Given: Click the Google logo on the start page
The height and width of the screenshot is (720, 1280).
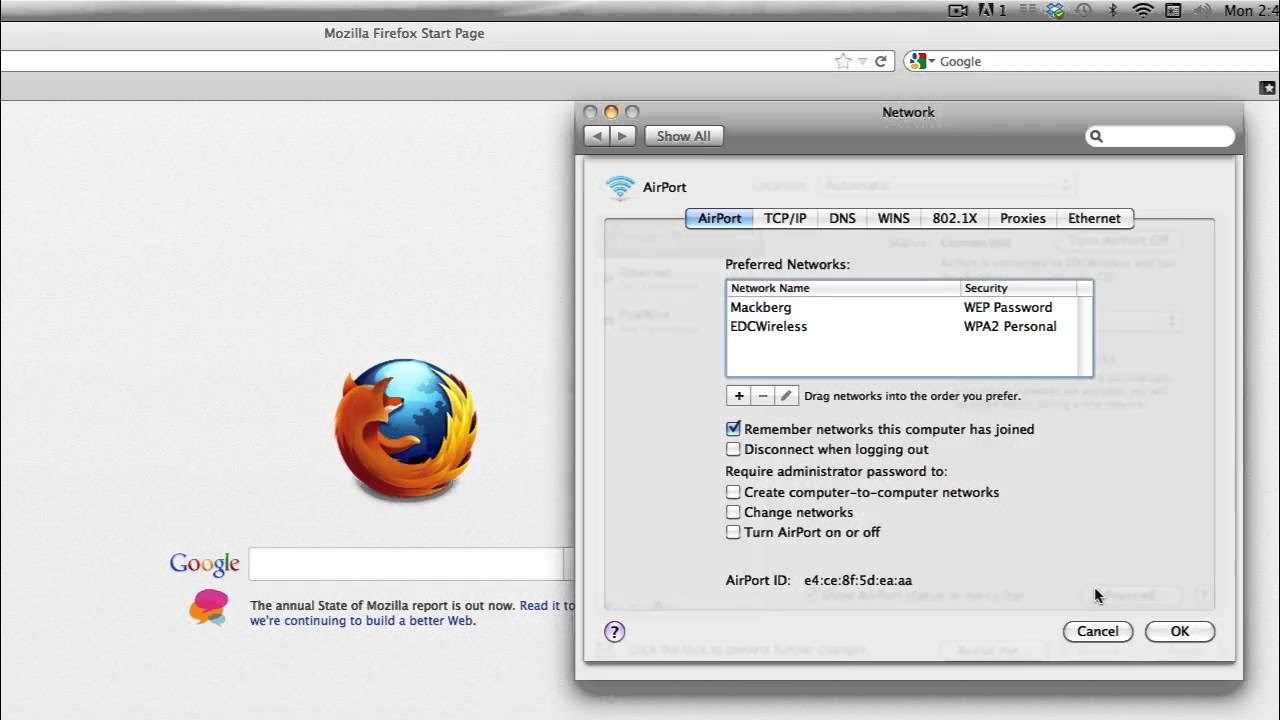Looking at the screenshot, I should (204, 563).
